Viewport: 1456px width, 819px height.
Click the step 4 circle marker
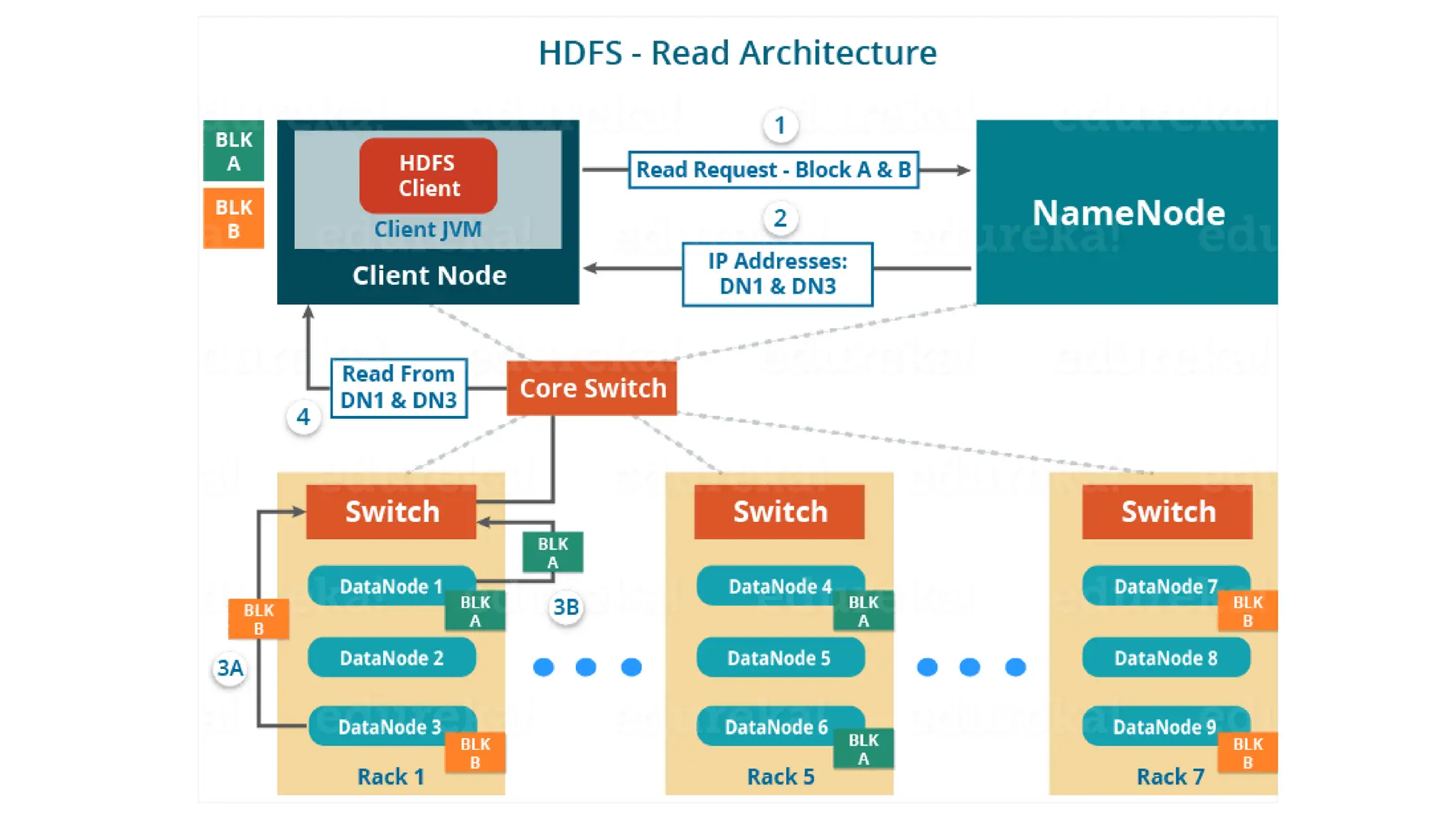[x=304, y=417]
